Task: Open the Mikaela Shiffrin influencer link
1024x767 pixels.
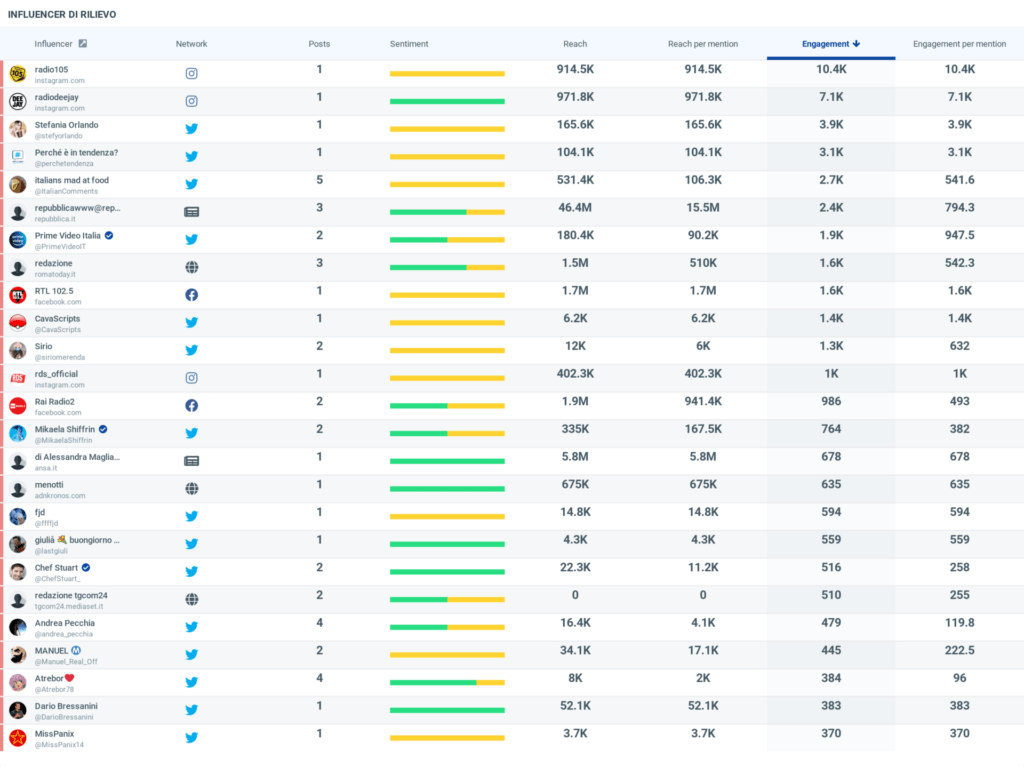Action: pos(65,429)
